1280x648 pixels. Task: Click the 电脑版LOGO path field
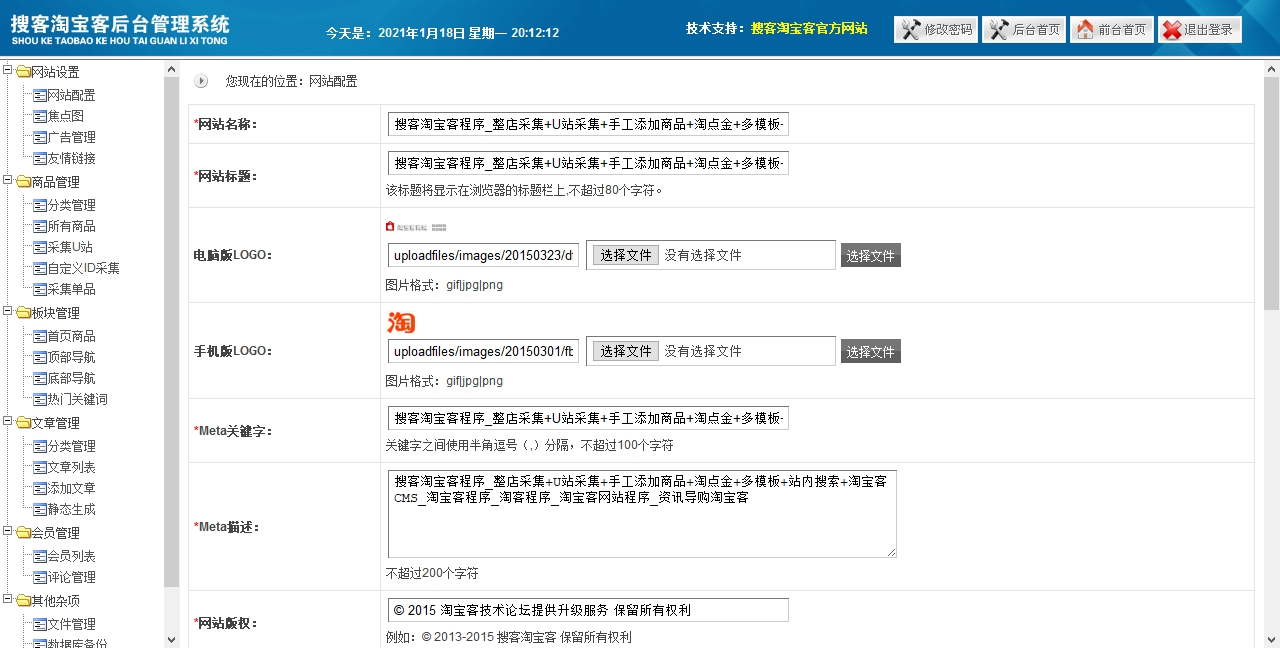(483, 255)
